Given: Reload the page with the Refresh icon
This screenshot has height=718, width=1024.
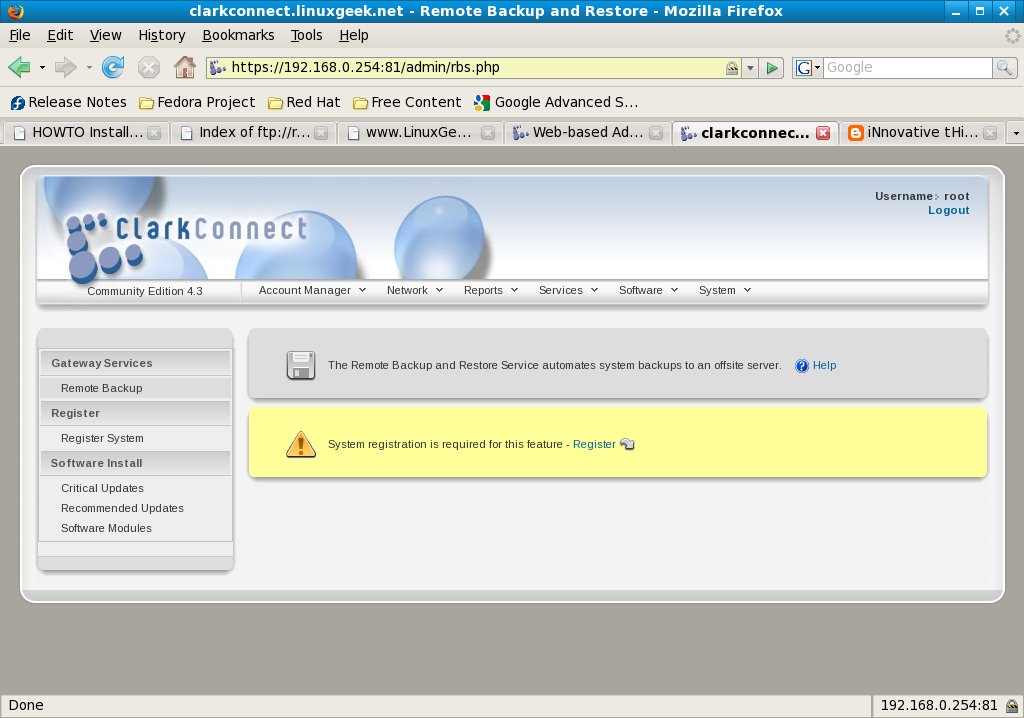Looking at the screenshot, I should (113, 67).
